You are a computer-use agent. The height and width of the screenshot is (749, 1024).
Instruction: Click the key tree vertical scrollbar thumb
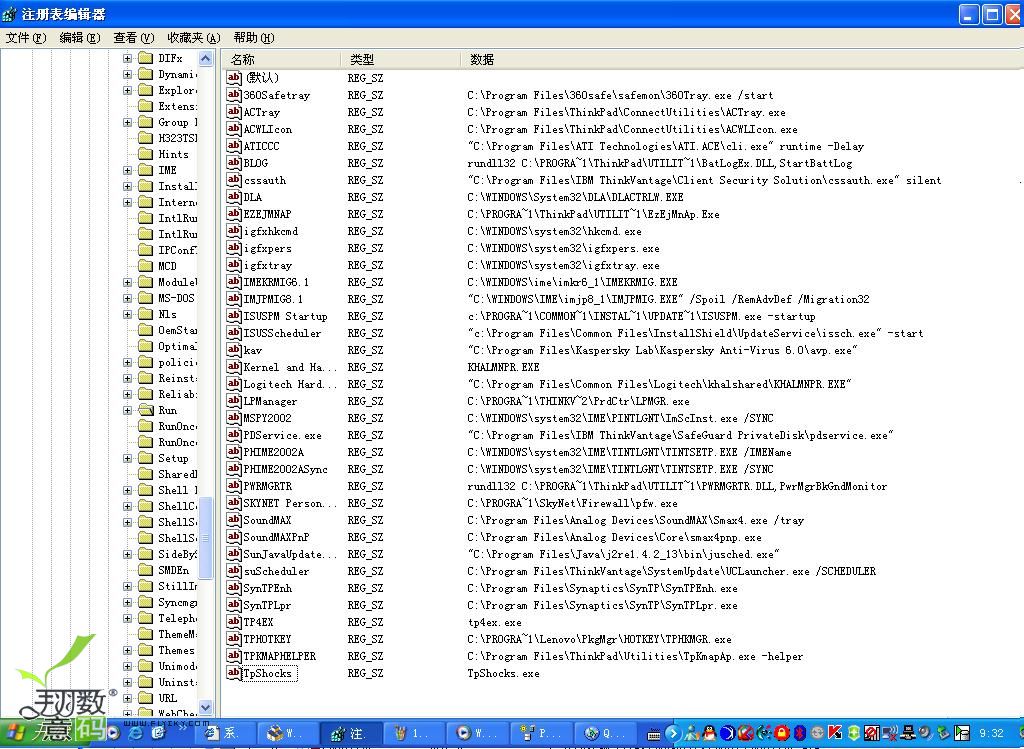pos(205,537)
